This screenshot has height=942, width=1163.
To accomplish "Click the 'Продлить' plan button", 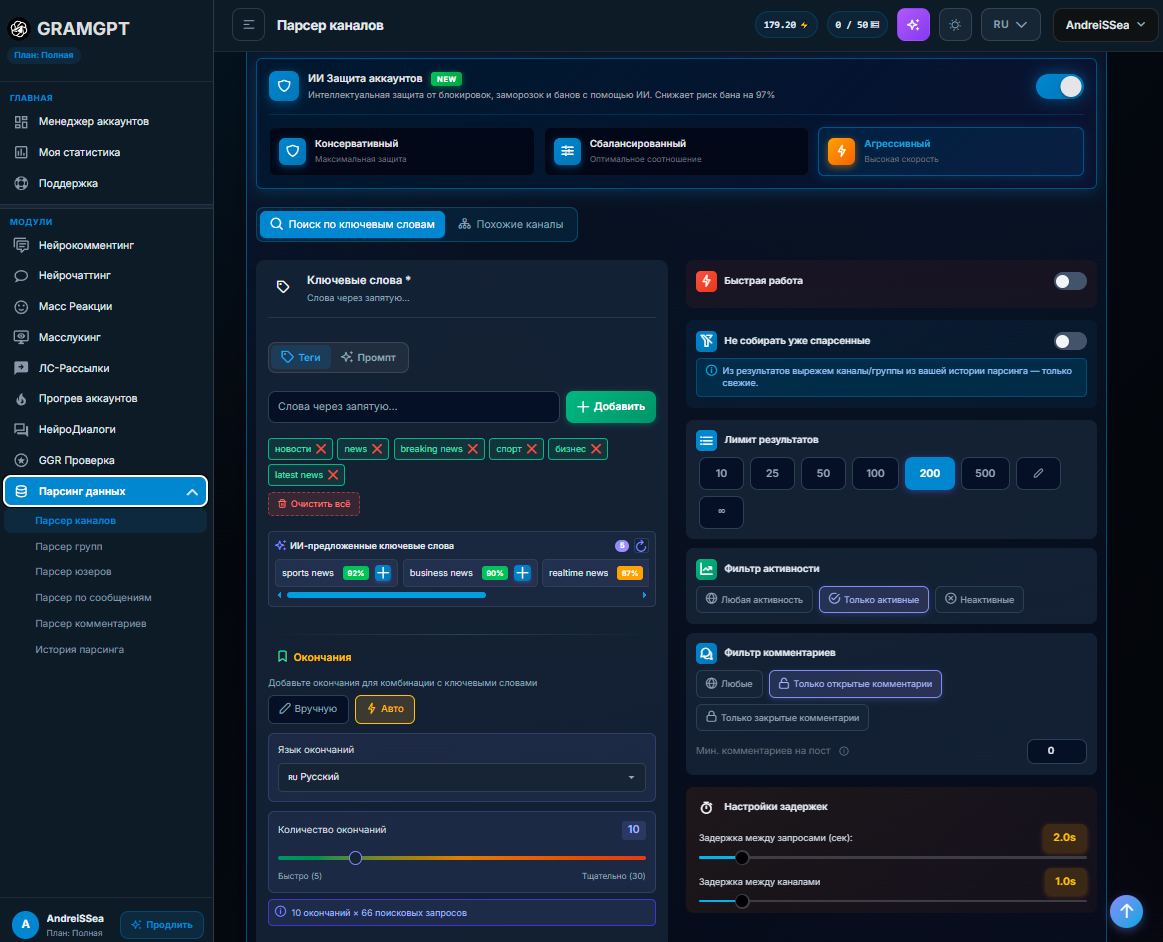I will point(162,925).
